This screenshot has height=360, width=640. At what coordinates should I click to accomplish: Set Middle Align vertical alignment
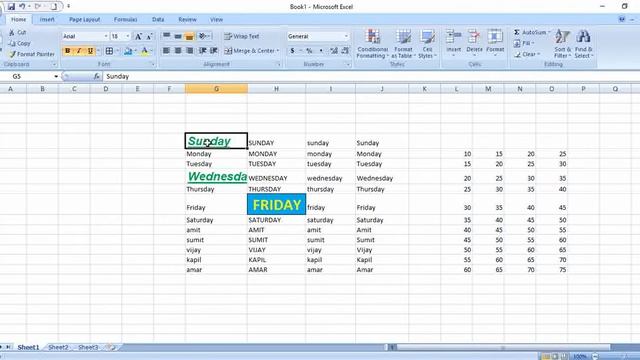(x=178, y=36)
